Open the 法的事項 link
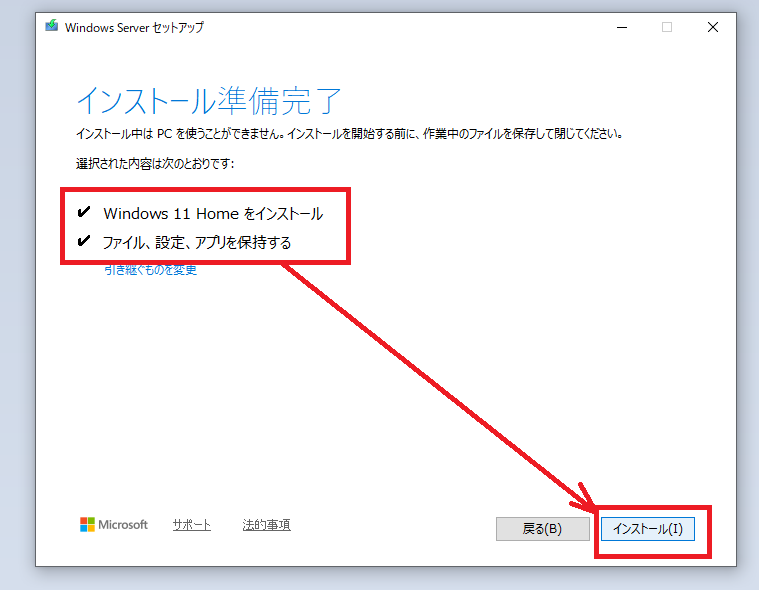The width and height of the screenshot is (759, 590). pyautogui.click(x=266, y=525)
